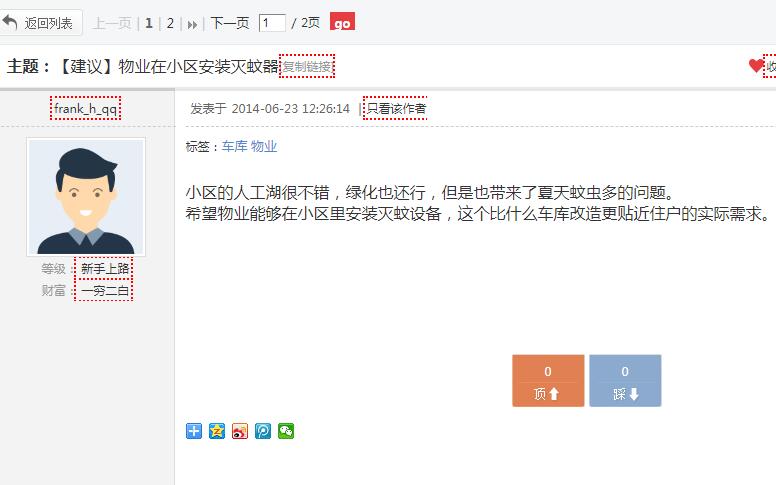Open page 2 of the thread
The height and width of the screenshot is (485, 776).
pos(170,23)
